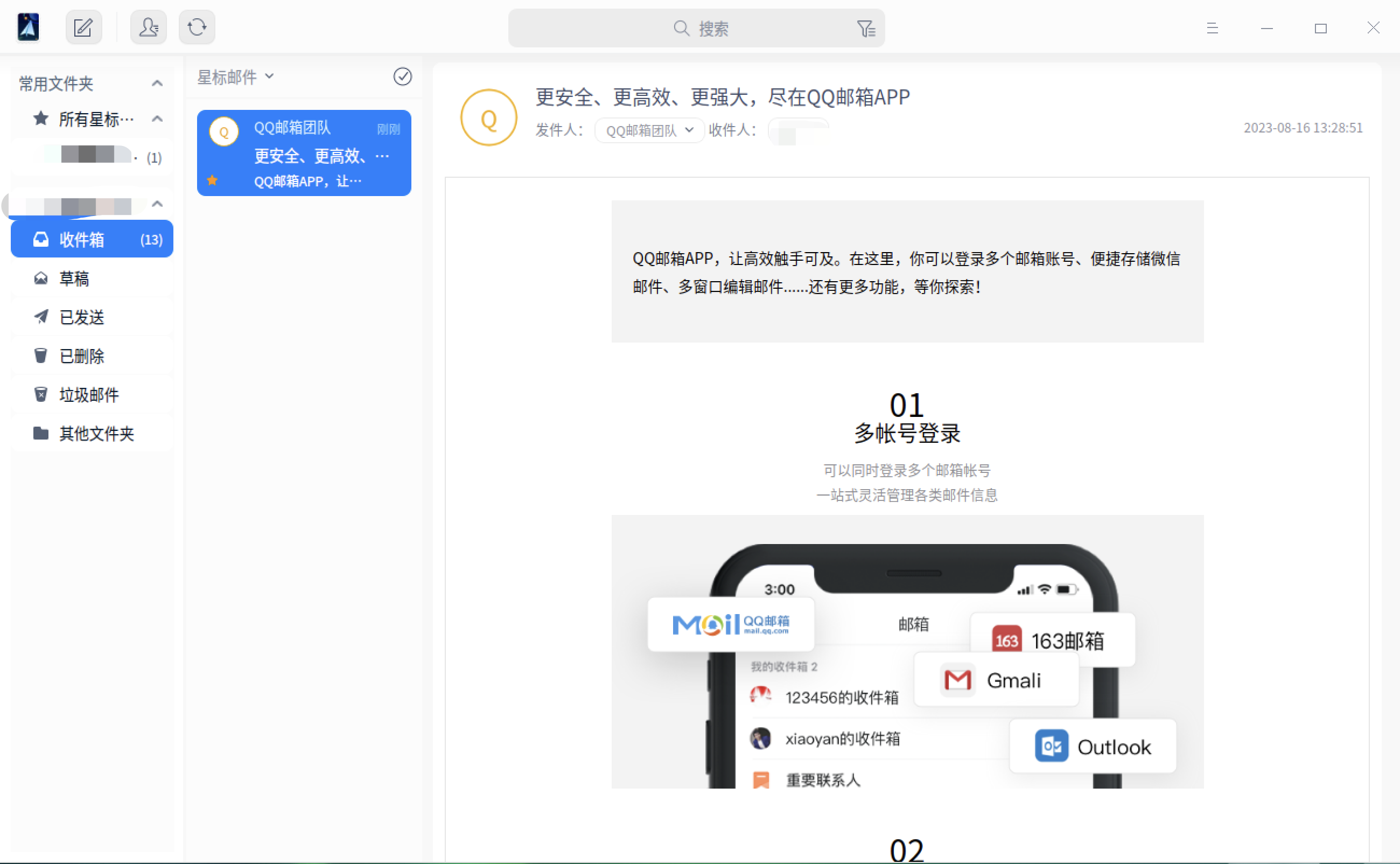Screen dimensions: 1400x864
Task: Click the inbox tray icon
Action: coord(40,239)
